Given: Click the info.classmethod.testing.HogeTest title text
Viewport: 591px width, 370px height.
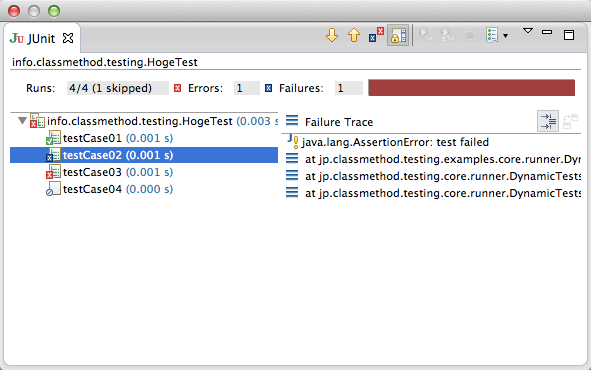Looking at the screenshot, I should click(x=105, y=62).
